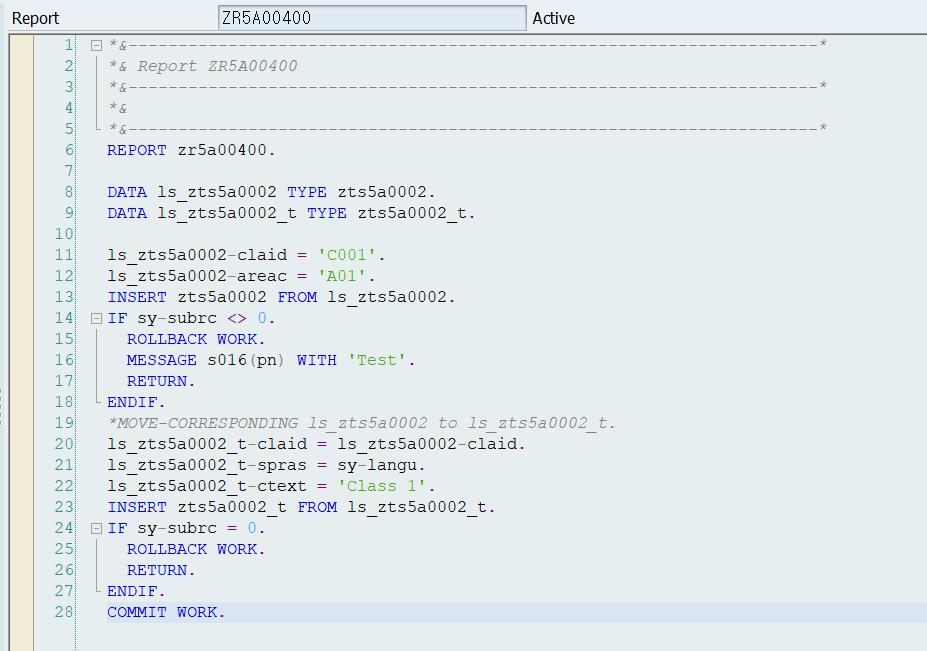Click the line 'INSERT zts5a0002_t FROM ls_zts5a0002_t'

pos(301,507)
